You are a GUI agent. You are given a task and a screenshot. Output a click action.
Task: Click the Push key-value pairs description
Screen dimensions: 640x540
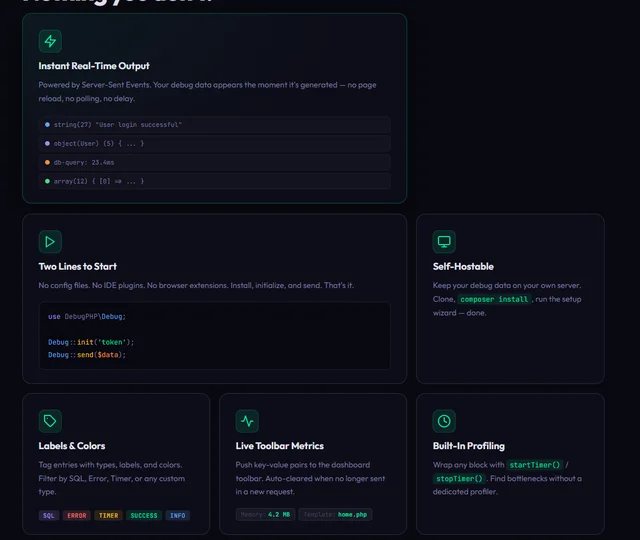pos(310,478)
